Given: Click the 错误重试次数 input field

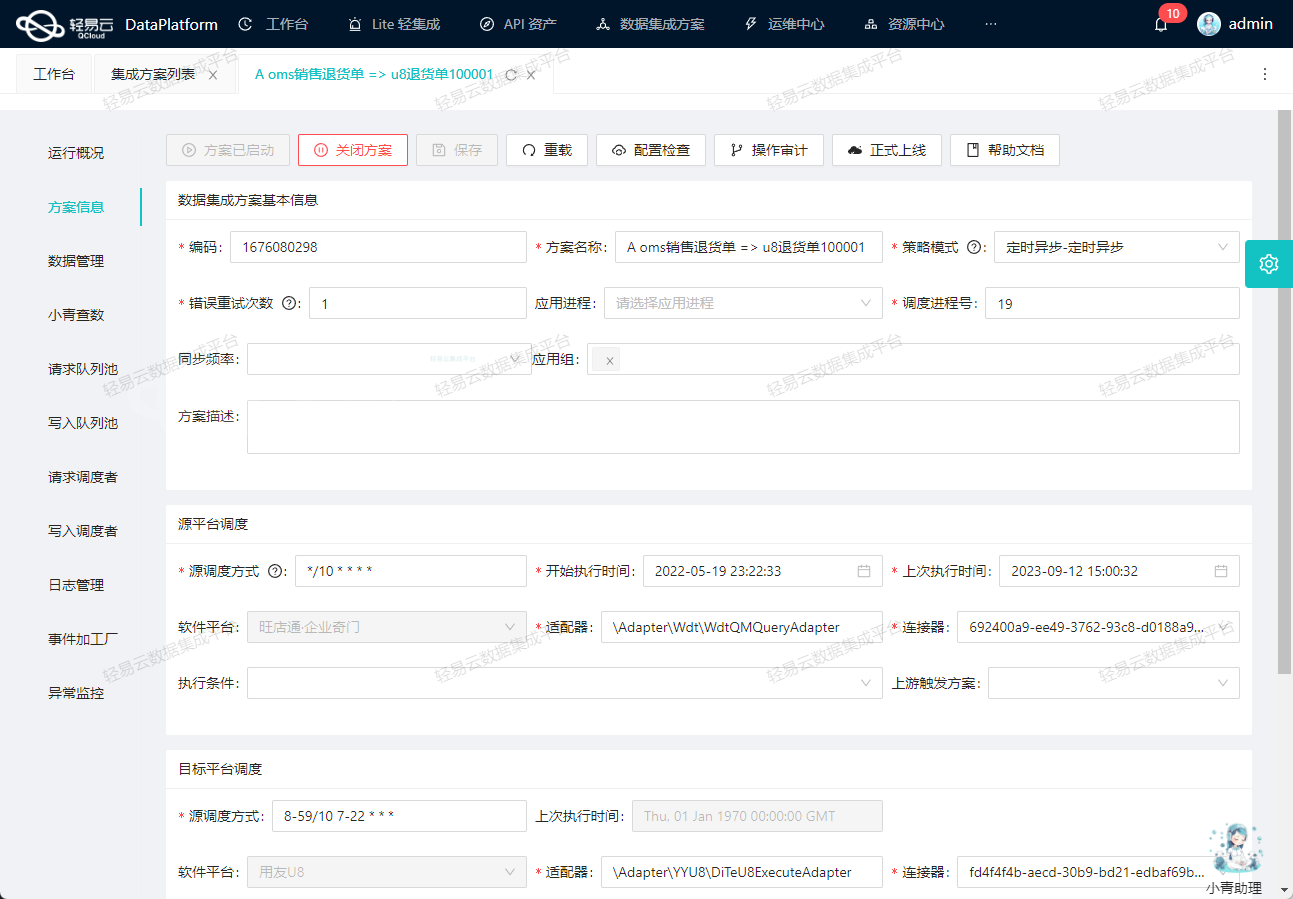Looking at the screenshot, I should 418,303.
